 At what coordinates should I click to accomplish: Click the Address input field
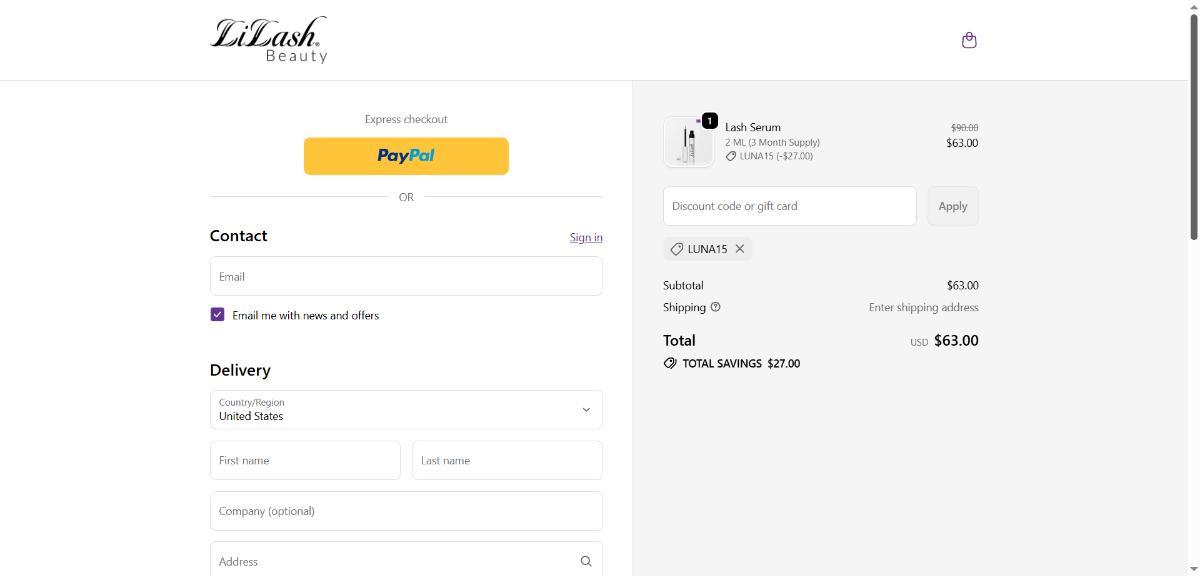click(390, 561)
